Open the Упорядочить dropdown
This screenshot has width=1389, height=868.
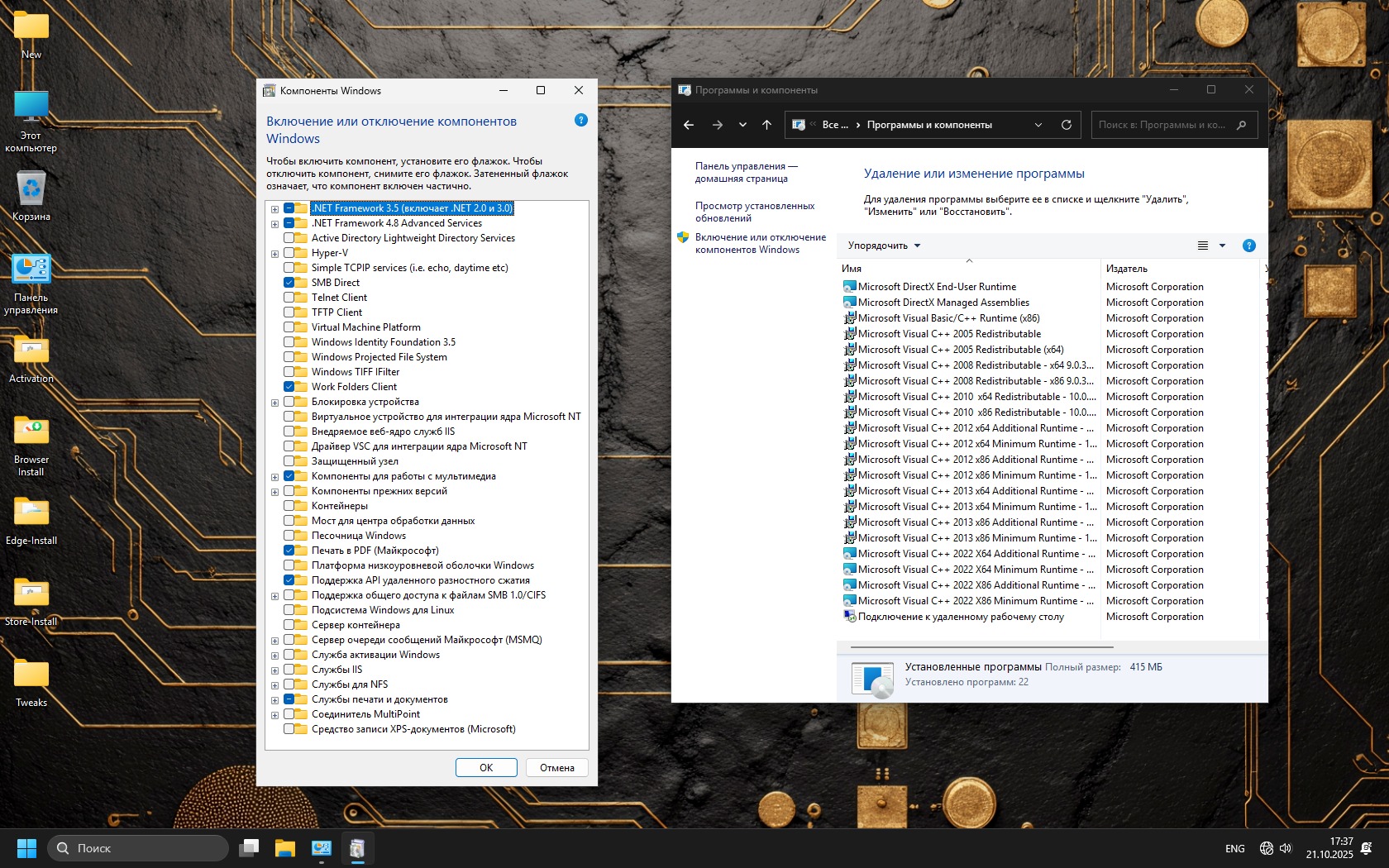(x=884, y=246)
